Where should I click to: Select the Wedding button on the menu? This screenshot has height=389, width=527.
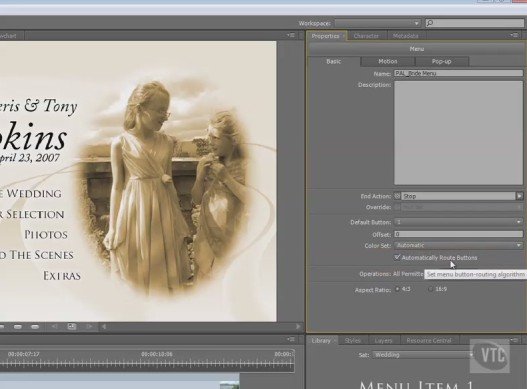coord(31,194)
